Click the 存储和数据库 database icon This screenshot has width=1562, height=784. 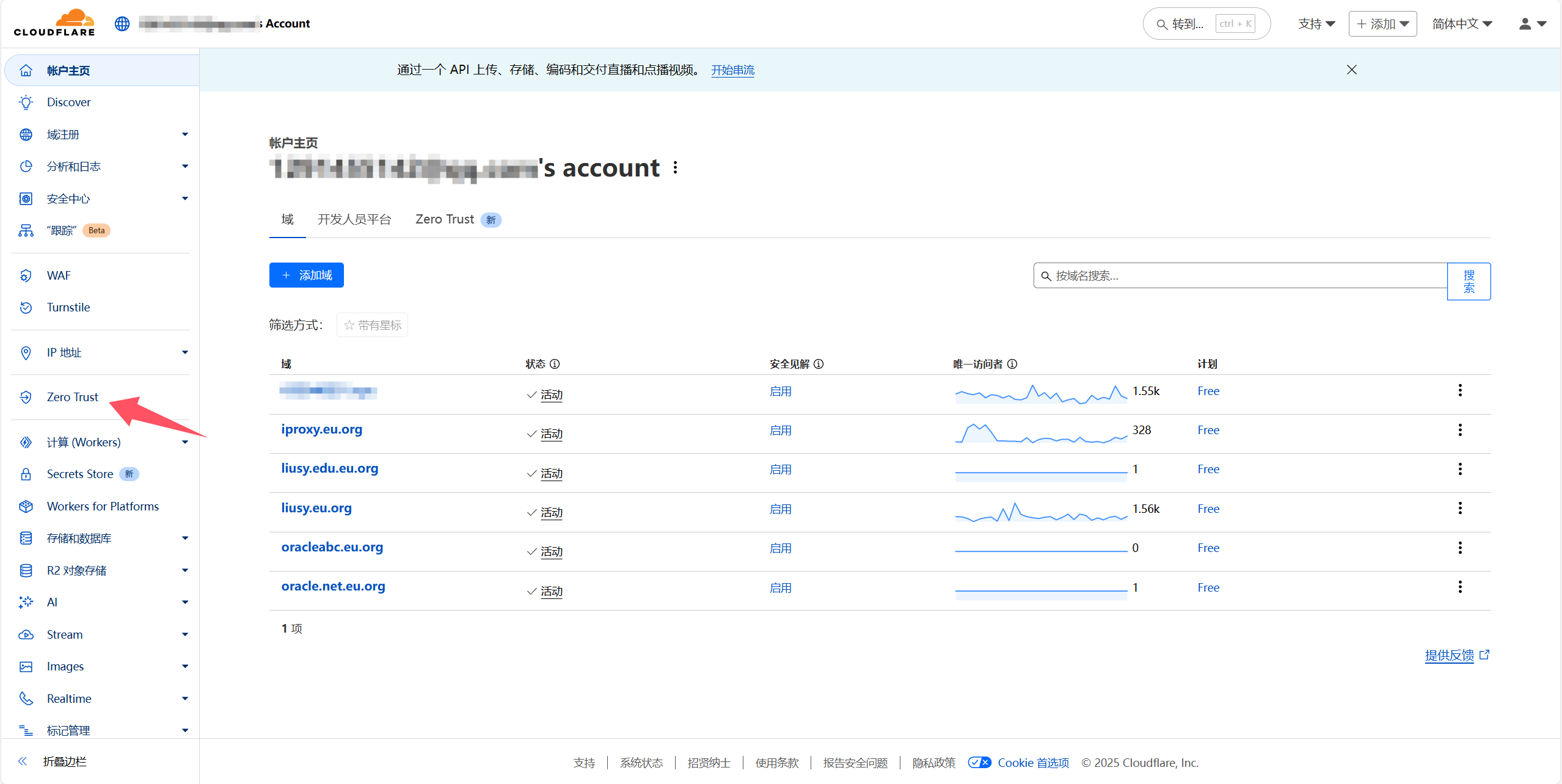click(x=26, y=538)
